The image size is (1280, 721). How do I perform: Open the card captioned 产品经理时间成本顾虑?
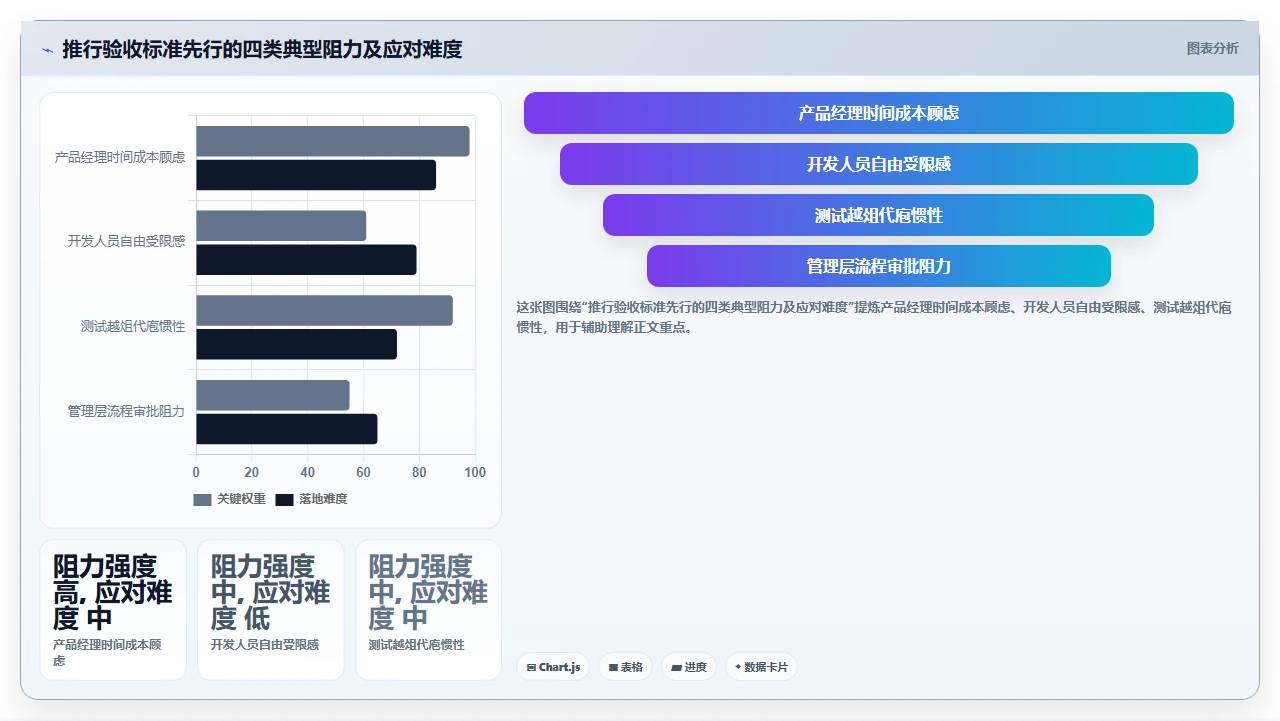(113, 610)
